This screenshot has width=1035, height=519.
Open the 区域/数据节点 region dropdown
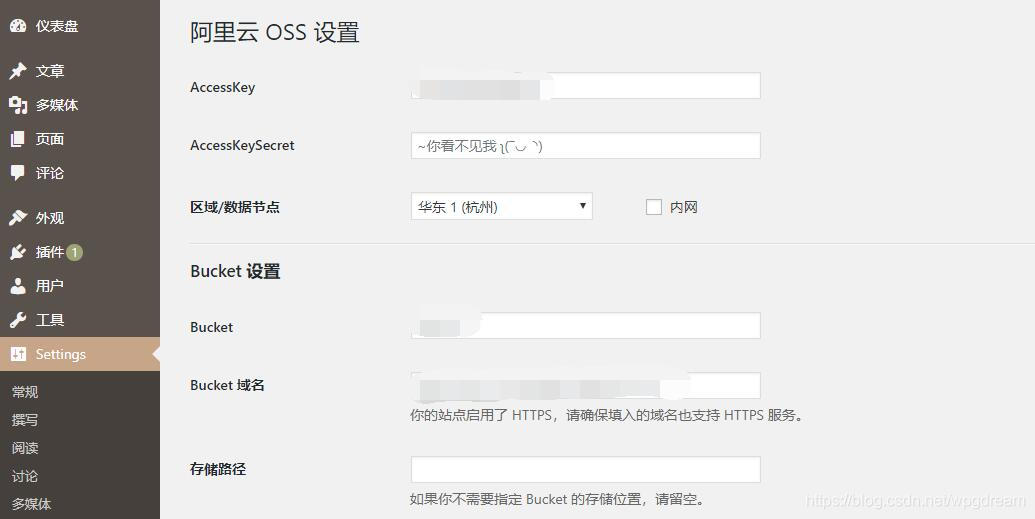pos(502,207)
